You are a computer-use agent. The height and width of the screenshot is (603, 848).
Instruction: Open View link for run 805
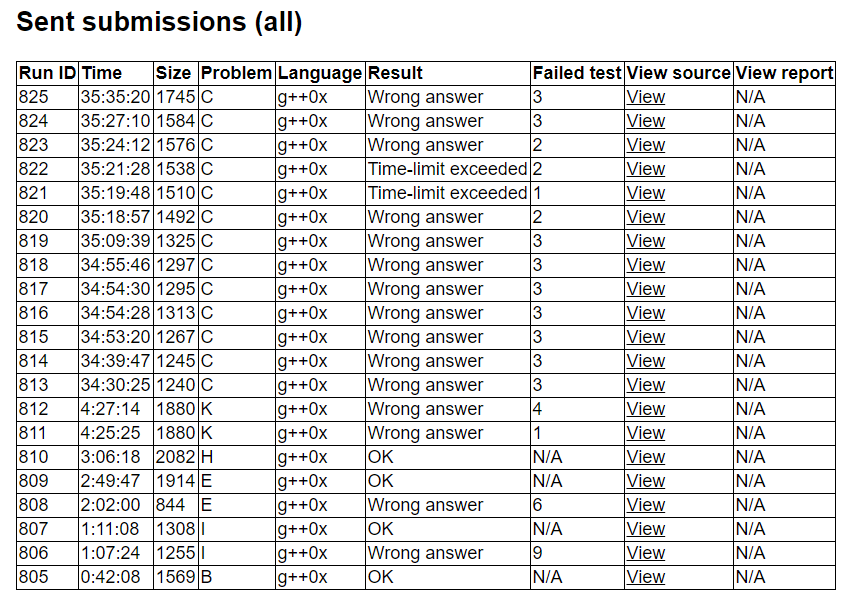pyautogui.click(x=645, y=577)
